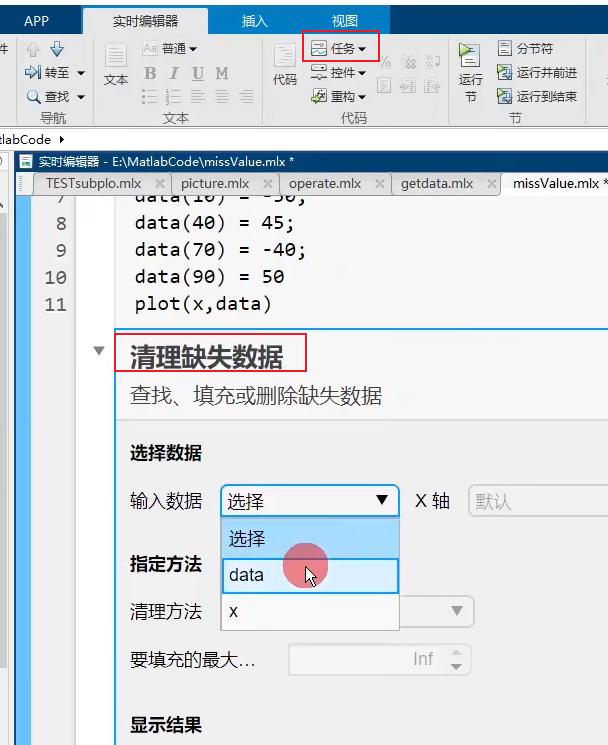This screenshot has height=745, width=608.
Task: Open the getdata.mlx file tab
Action: [x=437, y=184]
